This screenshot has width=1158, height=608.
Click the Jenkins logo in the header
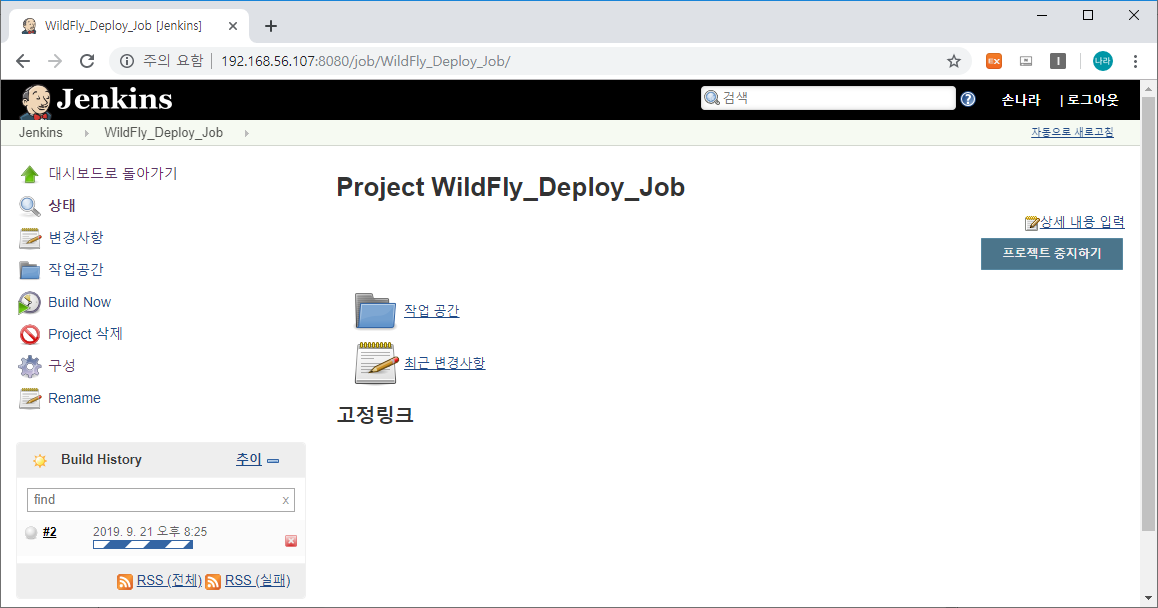tap(96, 100)
